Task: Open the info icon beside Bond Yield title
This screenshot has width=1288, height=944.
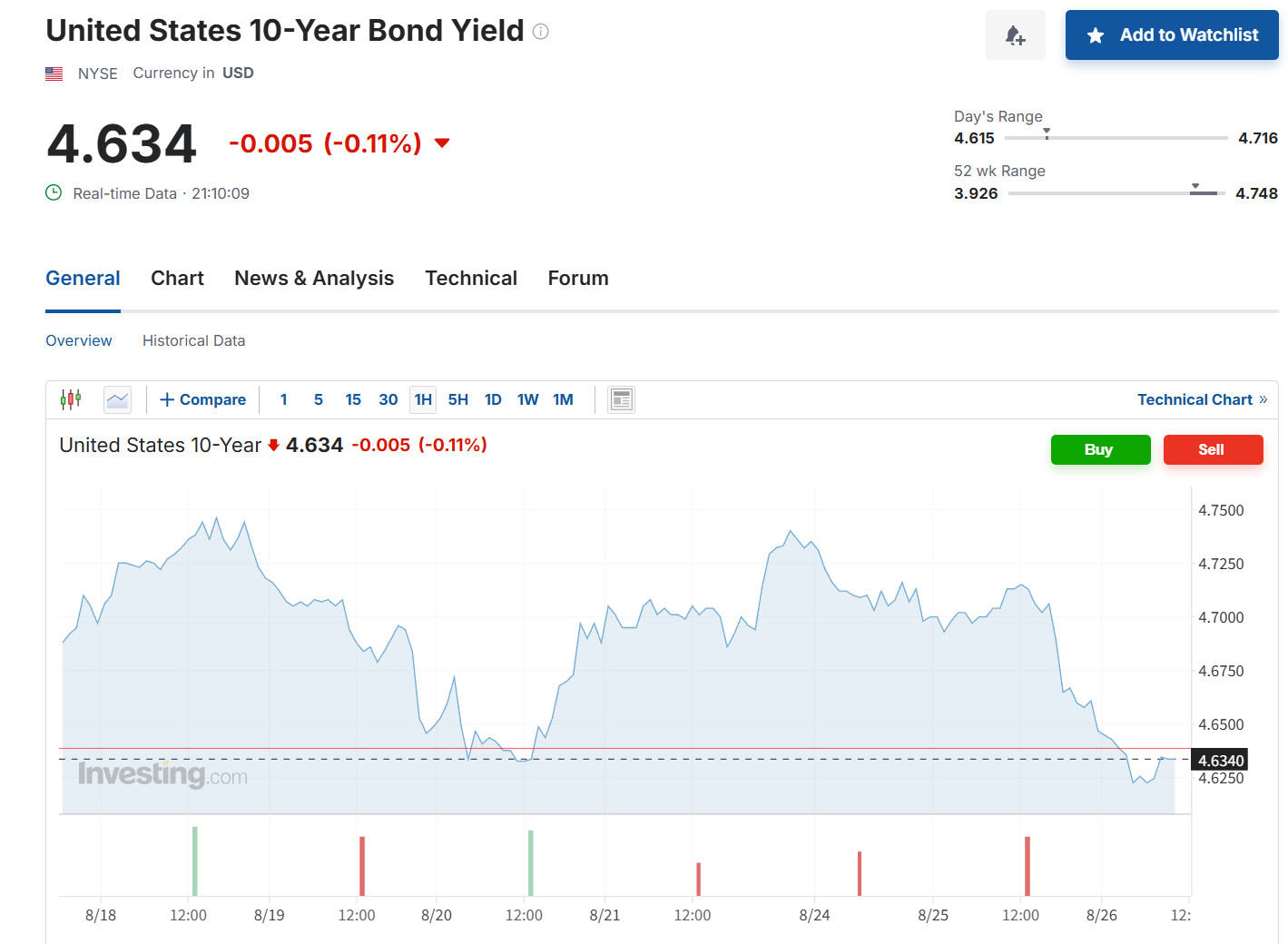Action: point(541,32)
